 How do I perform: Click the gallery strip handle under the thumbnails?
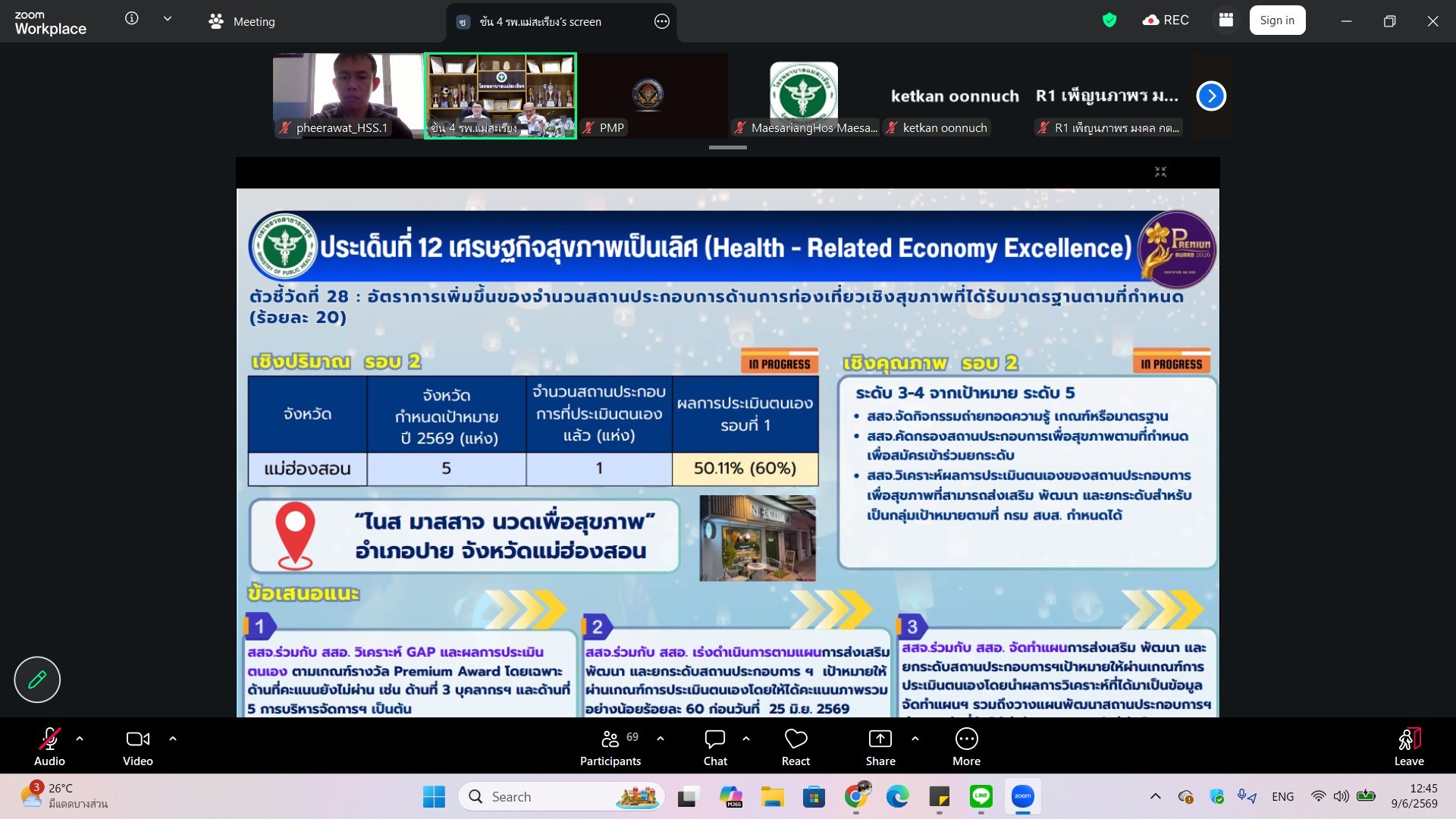728,147
